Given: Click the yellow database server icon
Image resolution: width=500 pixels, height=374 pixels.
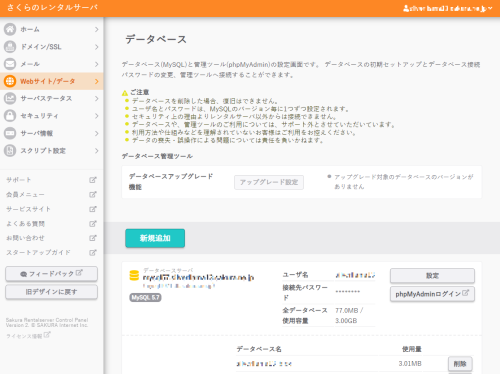Looking at the screenshot, I should tap(134, 275).
